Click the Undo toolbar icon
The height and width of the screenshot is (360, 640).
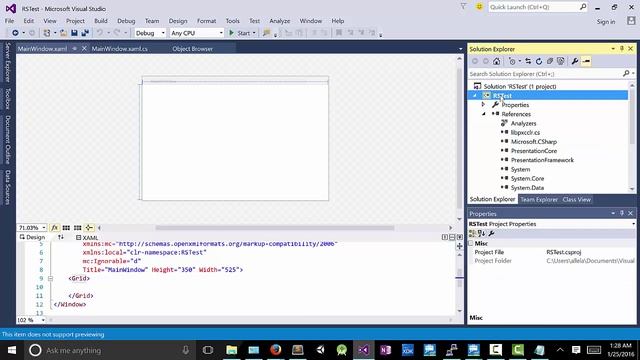coord(99,33)
